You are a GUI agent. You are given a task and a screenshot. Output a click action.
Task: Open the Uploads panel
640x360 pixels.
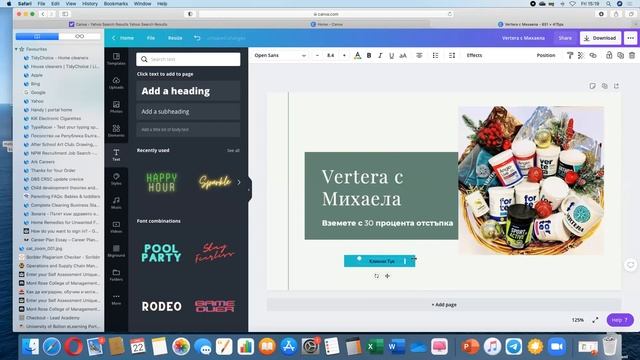(116, 83)
